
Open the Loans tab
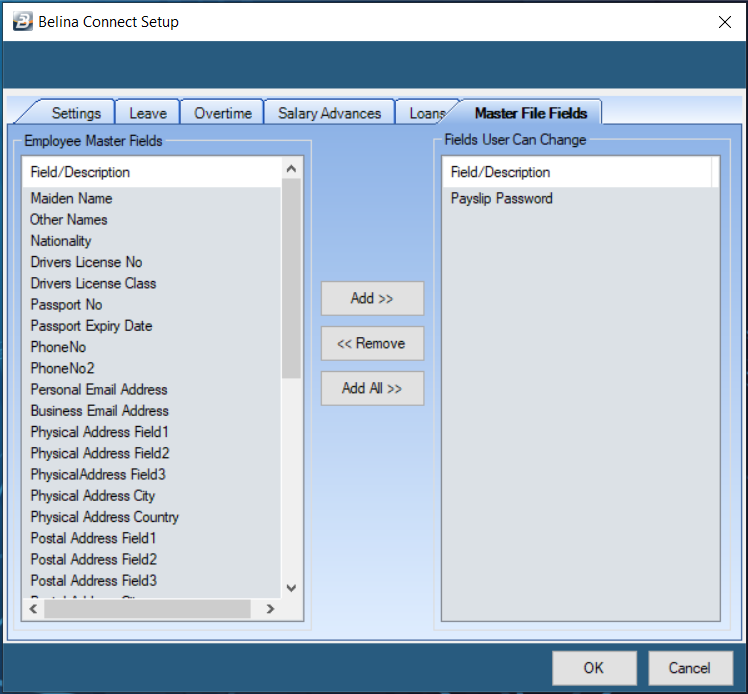click(427, 113)
